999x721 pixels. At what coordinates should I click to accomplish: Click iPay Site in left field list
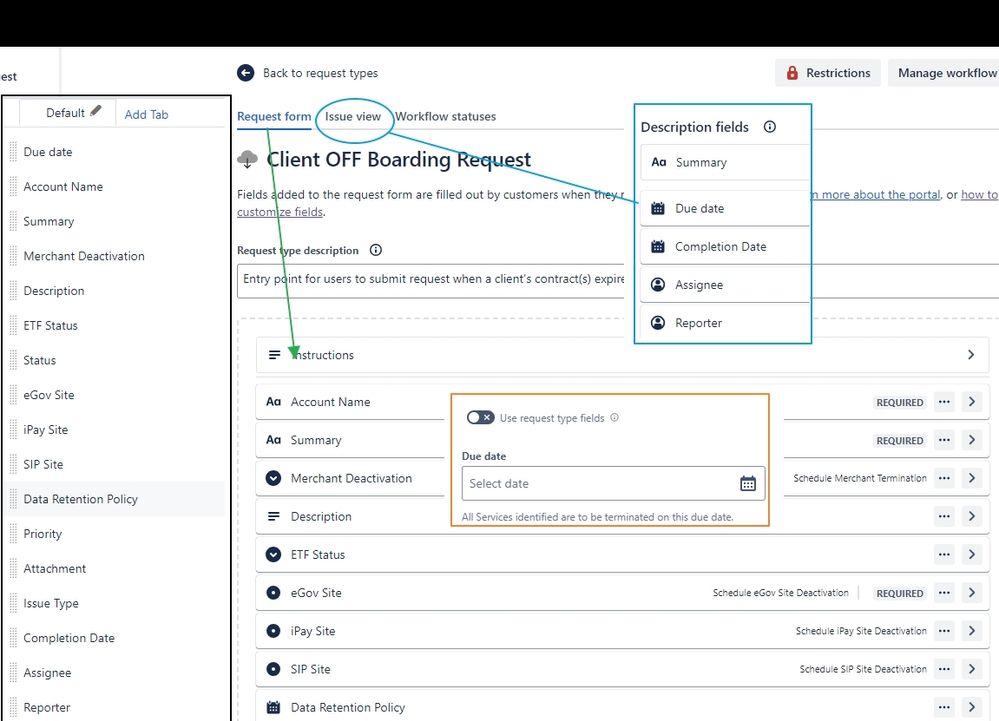(x=45, y=430)
